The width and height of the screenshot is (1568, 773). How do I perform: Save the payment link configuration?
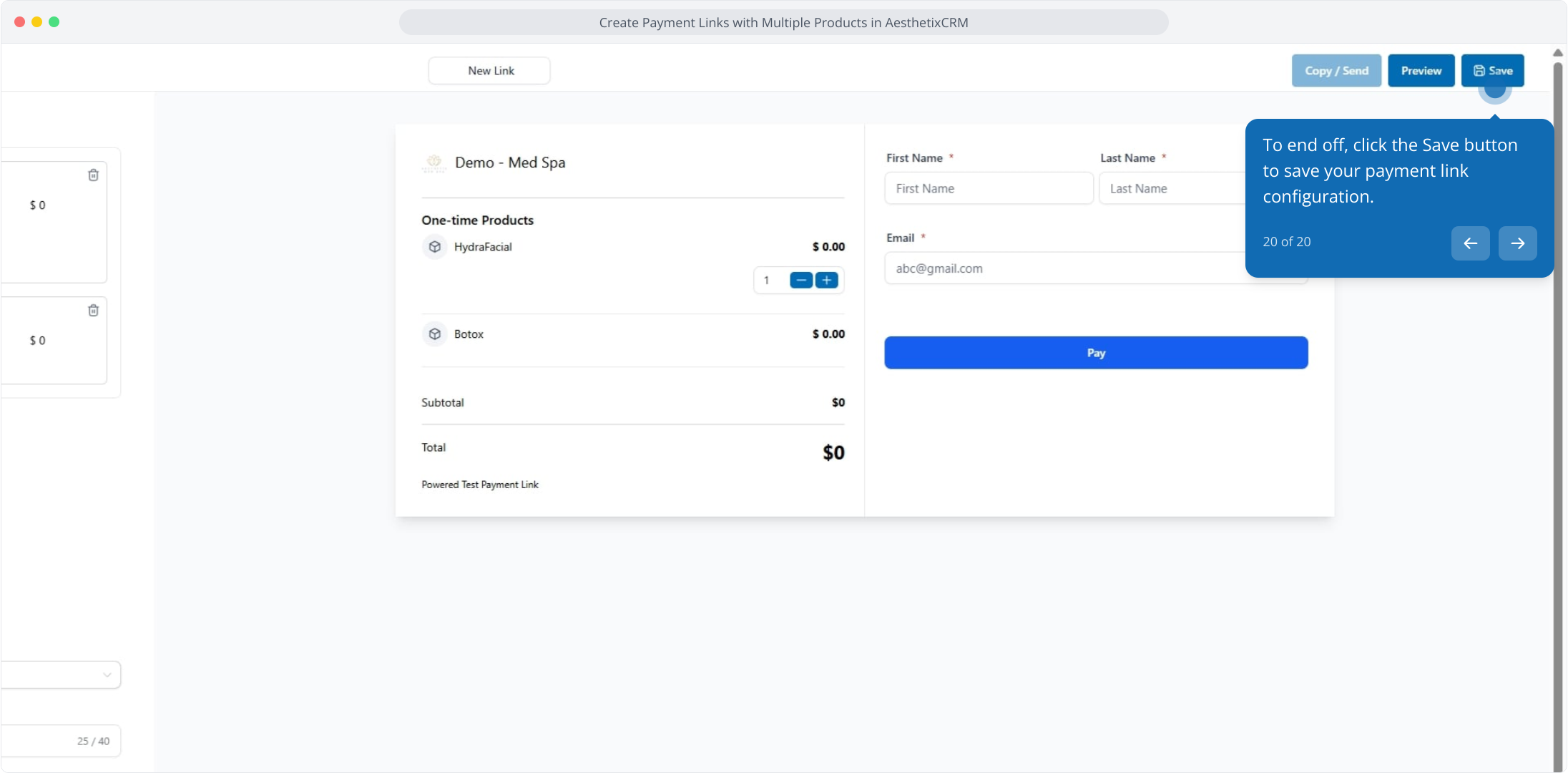1492,71
